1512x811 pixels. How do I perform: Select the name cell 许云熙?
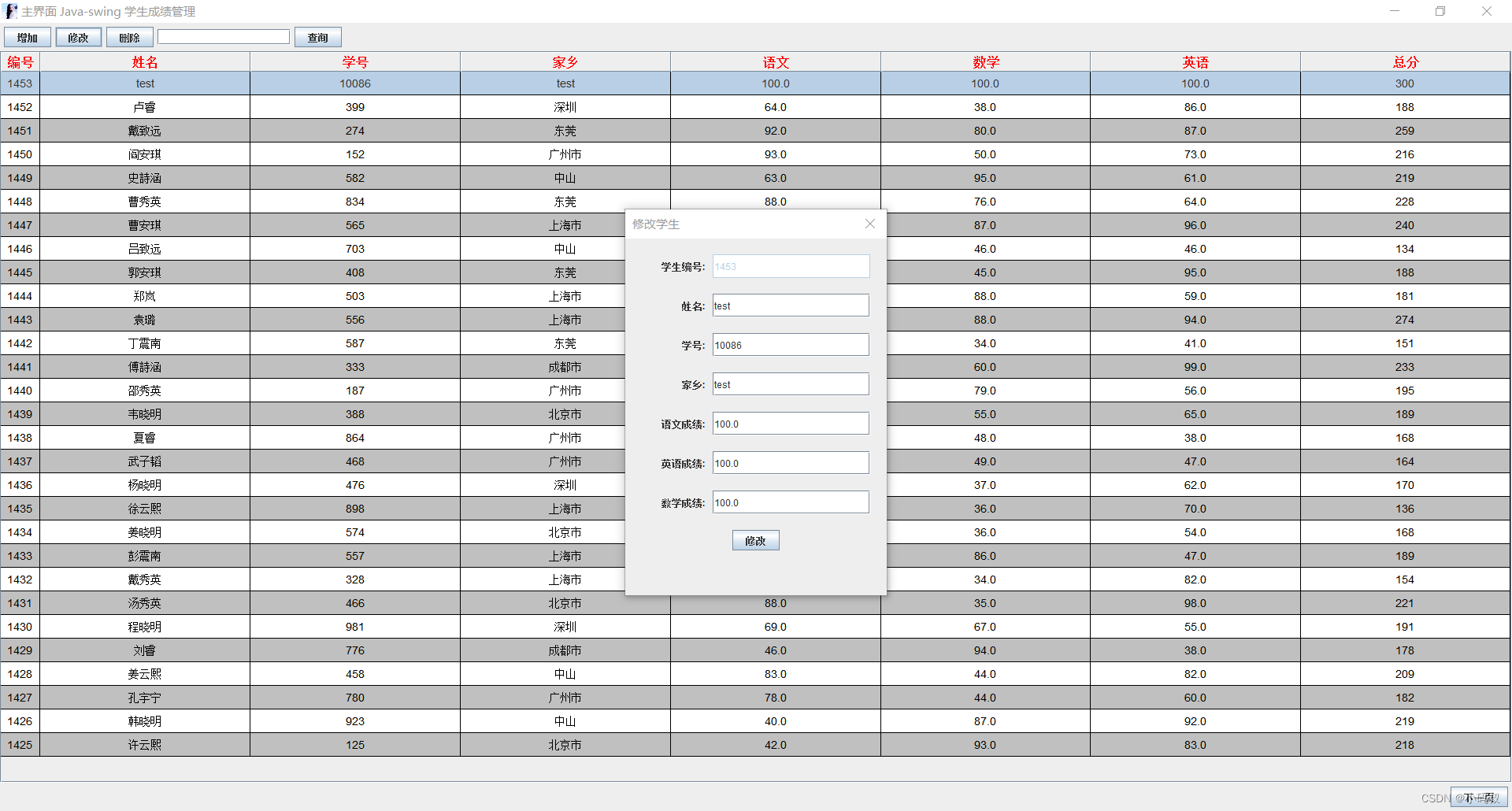tap(145, 745)
